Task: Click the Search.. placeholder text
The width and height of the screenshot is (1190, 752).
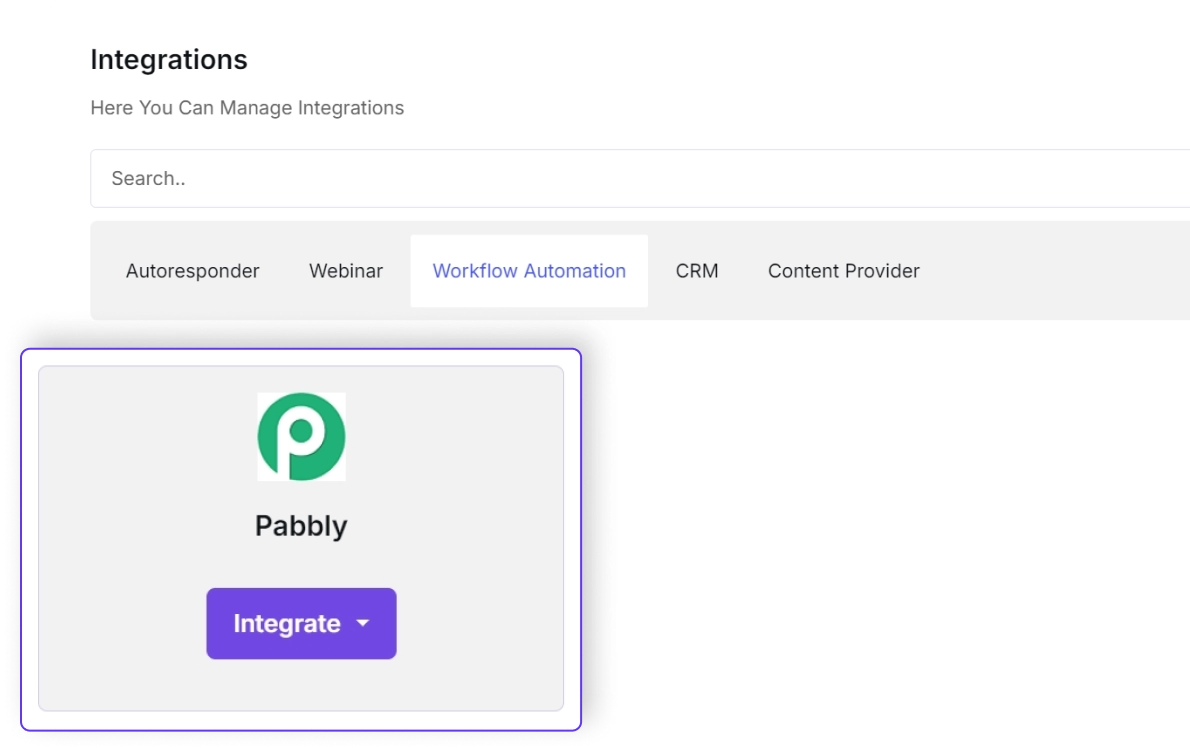Action: coord(148,179)
